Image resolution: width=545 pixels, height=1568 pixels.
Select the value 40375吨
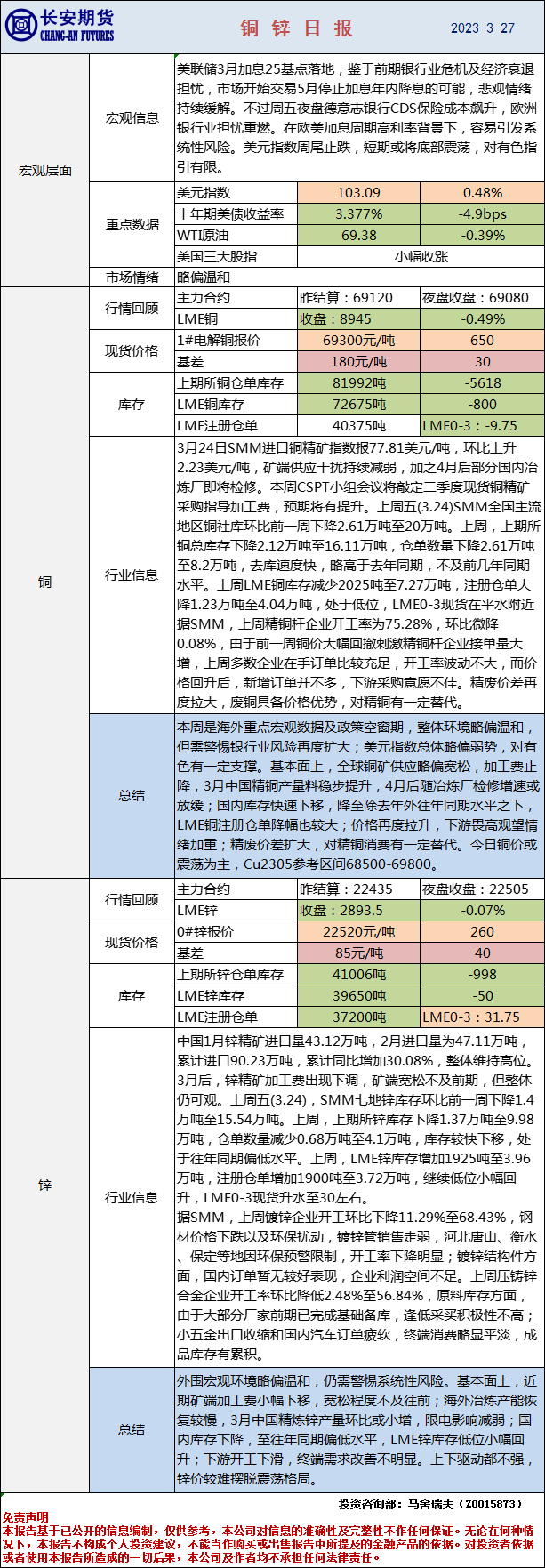358,425
